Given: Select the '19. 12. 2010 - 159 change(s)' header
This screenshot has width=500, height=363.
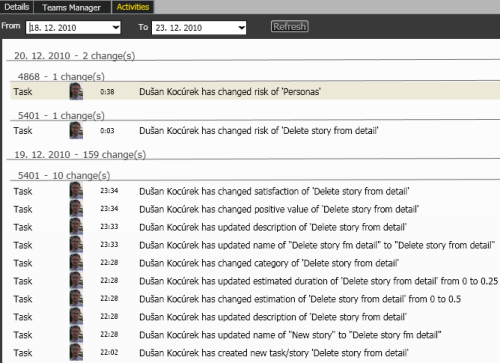Looking at the screenshot, I should (x=80, y=154).
